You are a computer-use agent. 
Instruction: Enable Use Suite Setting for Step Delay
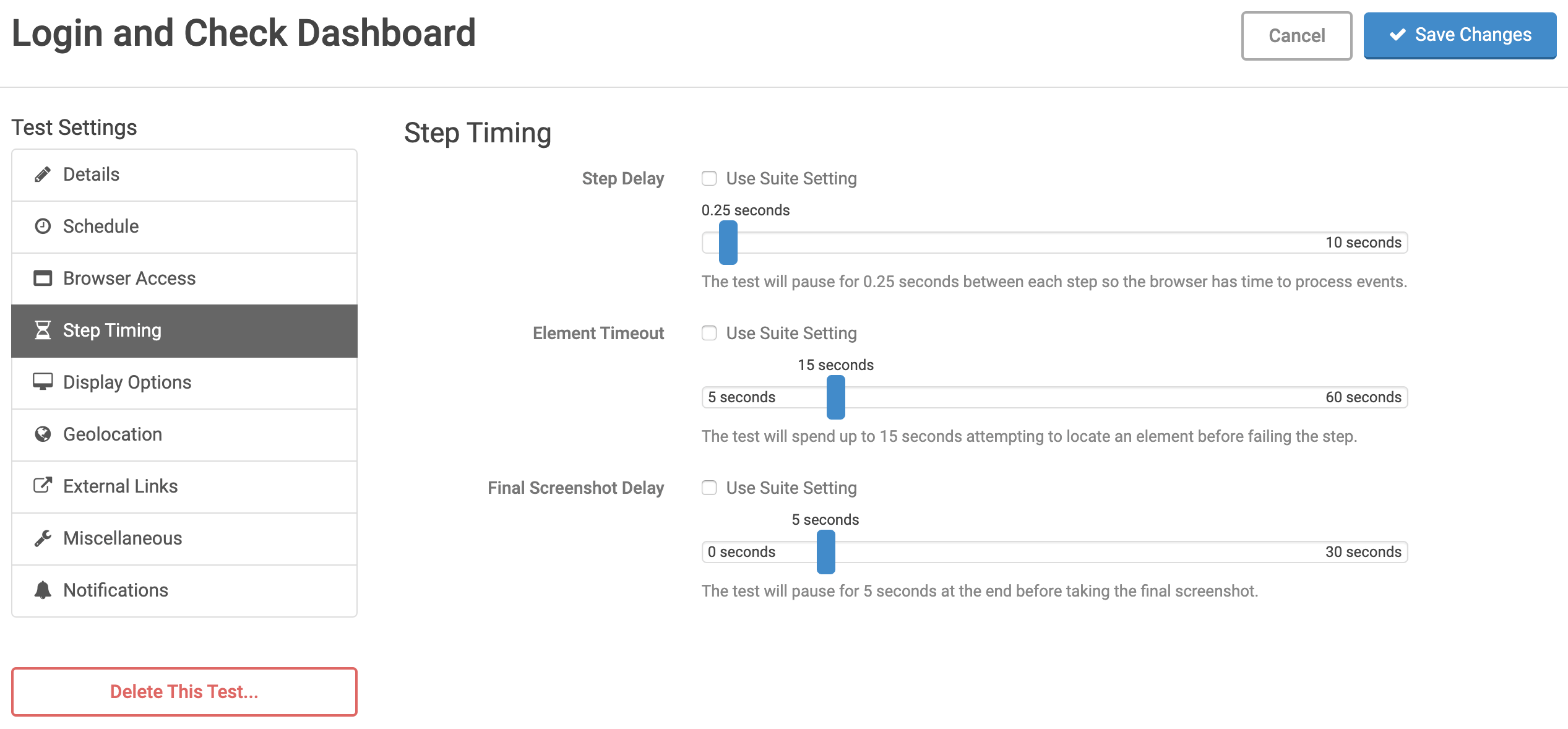(x=708, y=178)
